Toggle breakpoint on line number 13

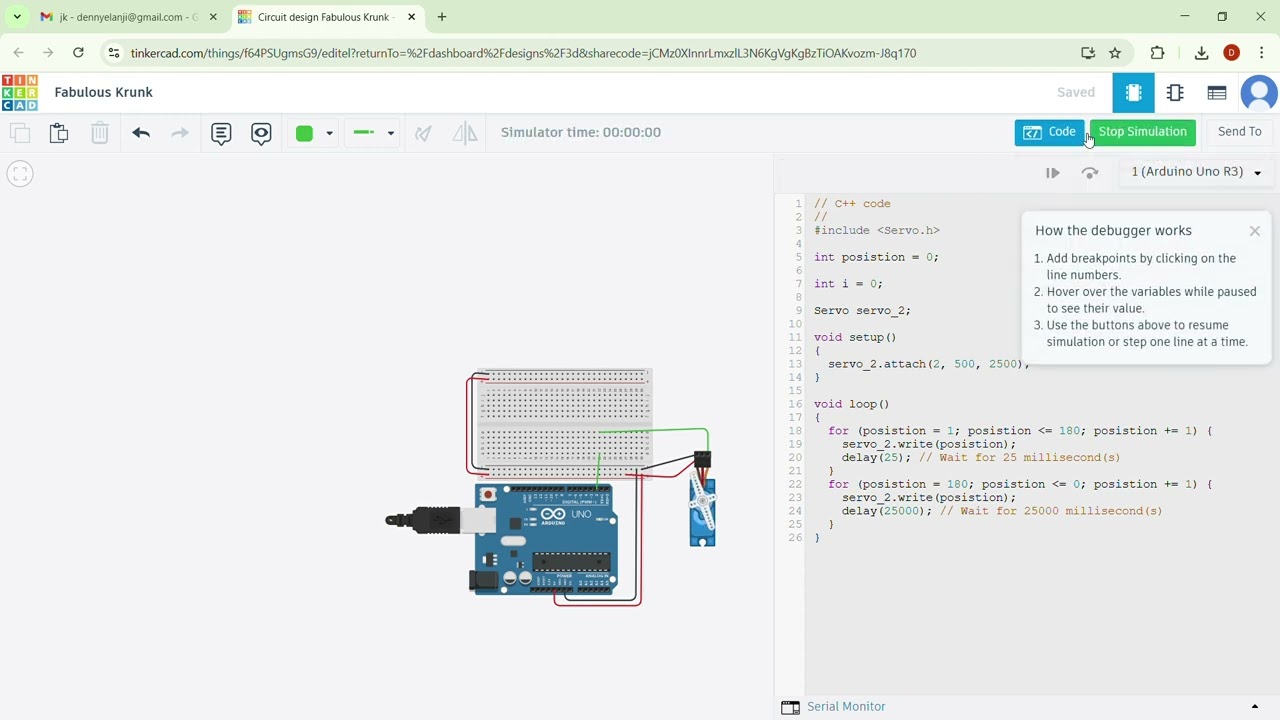coord(795,364)
